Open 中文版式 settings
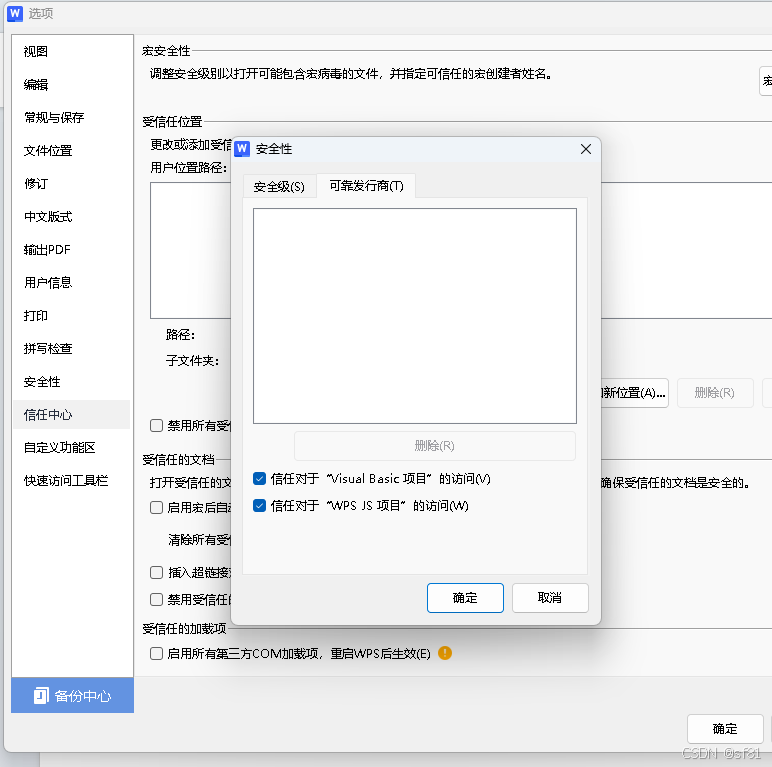Viewport: 772px width, 767px height. coord(71,216)
